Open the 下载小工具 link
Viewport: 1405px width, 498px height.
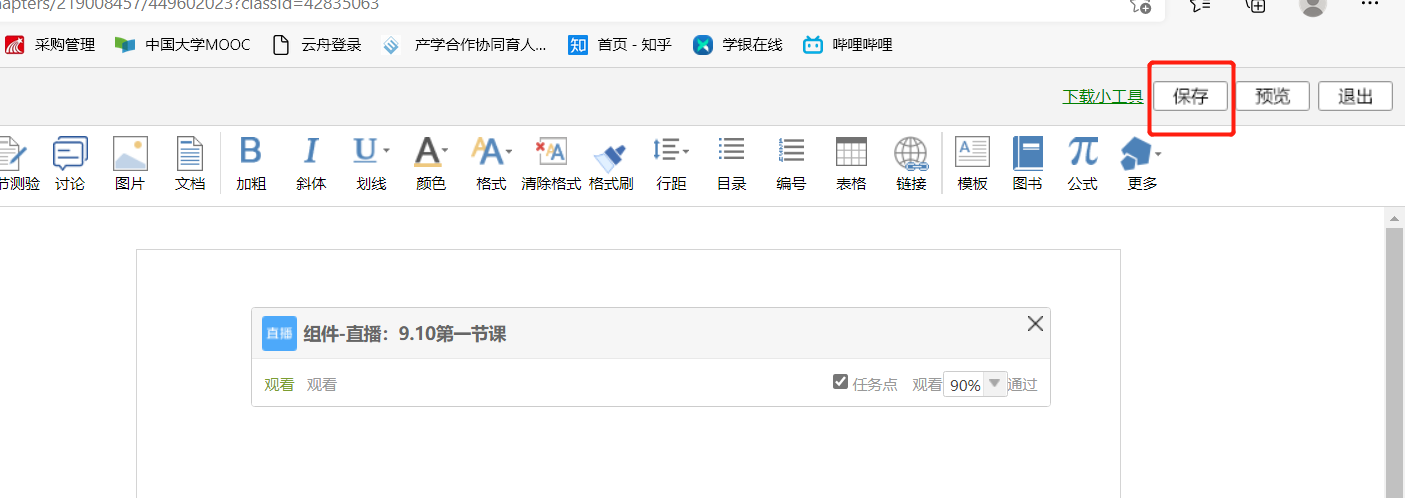click(1102, 97)
